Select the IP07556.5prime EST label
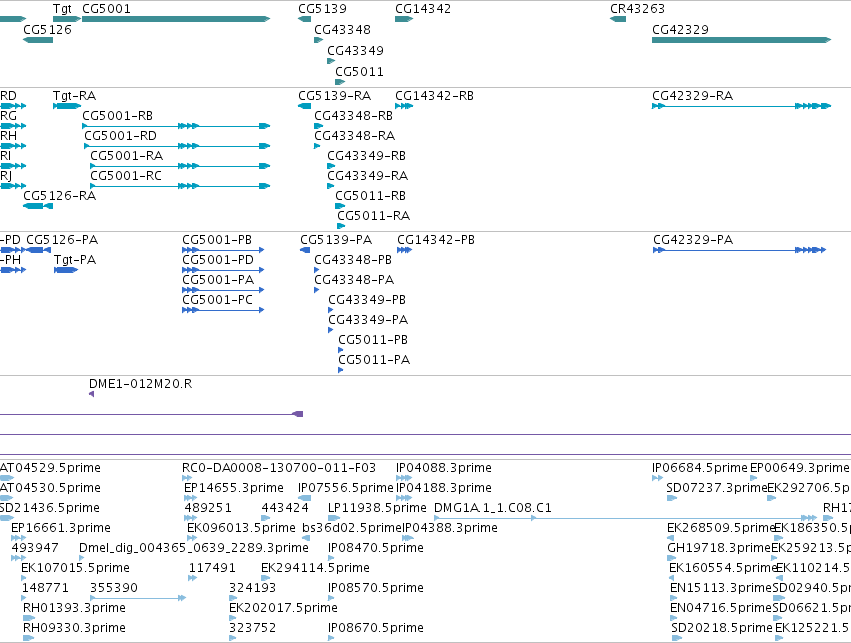This screenshot has height=643, width=851. tap(346, 488)
